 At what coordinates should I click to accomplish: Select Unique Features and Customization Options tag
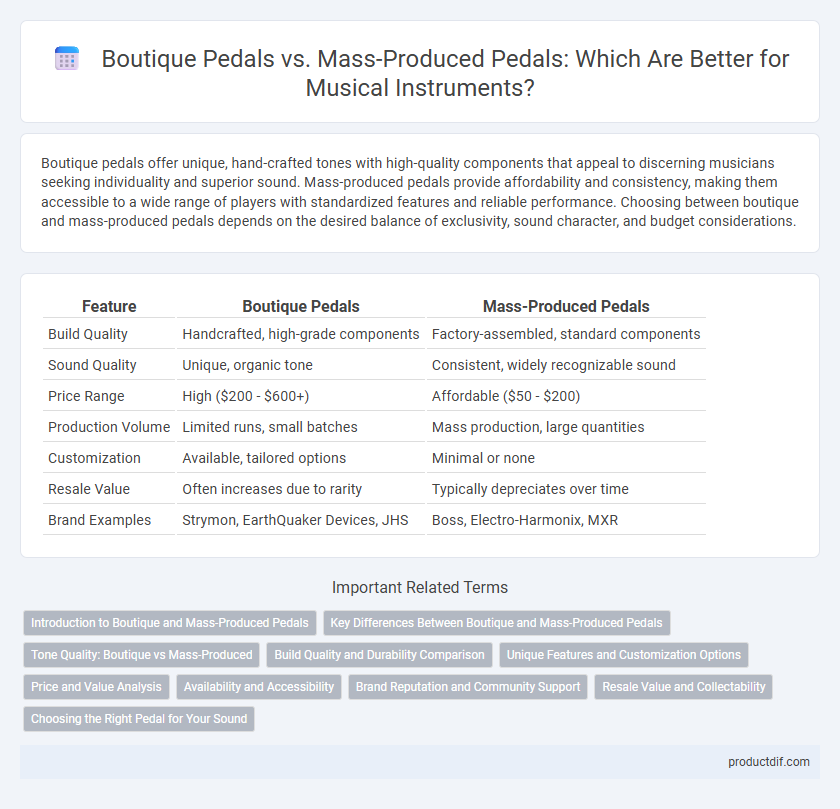[624, 655]
